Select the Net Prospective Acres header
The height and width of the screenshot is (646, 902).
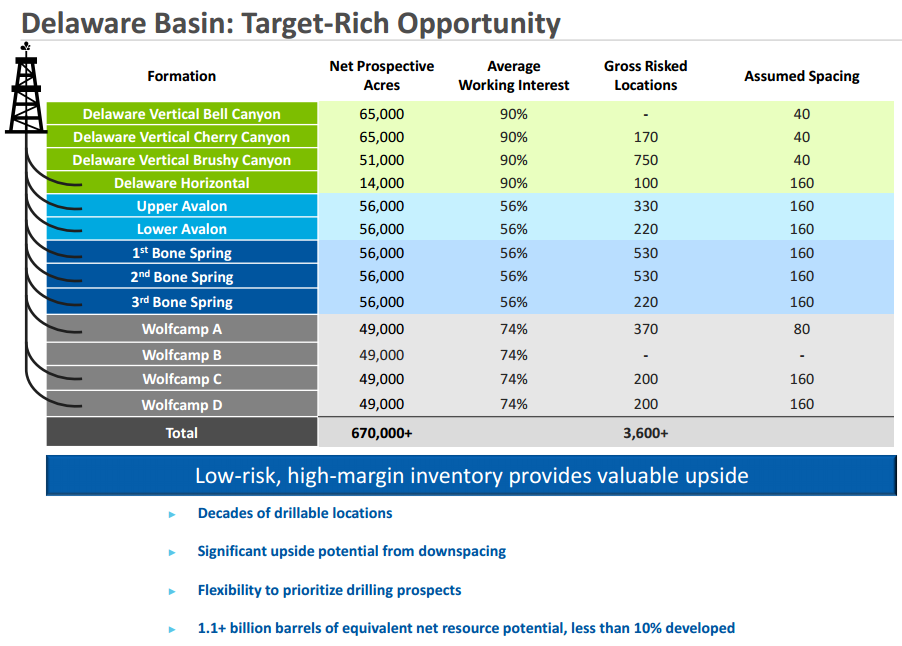pos(381,76)
